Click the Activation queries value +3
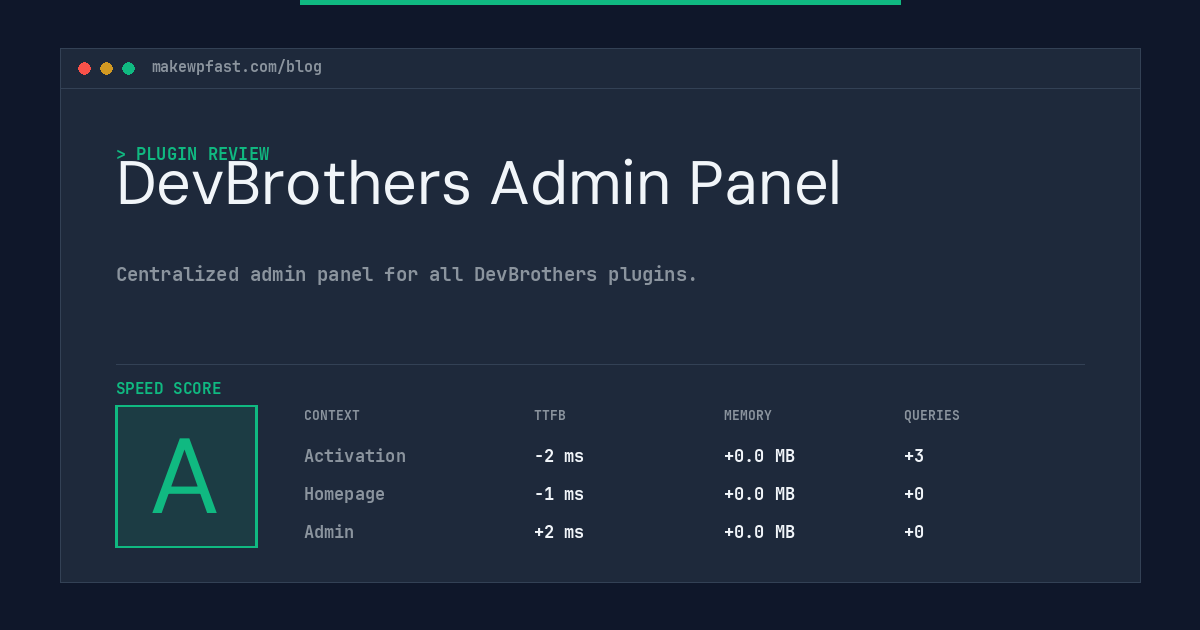The image size is (1200, 630). 914,456
